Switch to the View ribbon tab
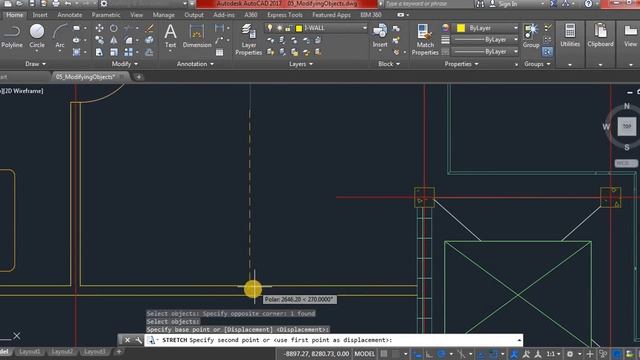Screen dimensions: 640x360 136,15
